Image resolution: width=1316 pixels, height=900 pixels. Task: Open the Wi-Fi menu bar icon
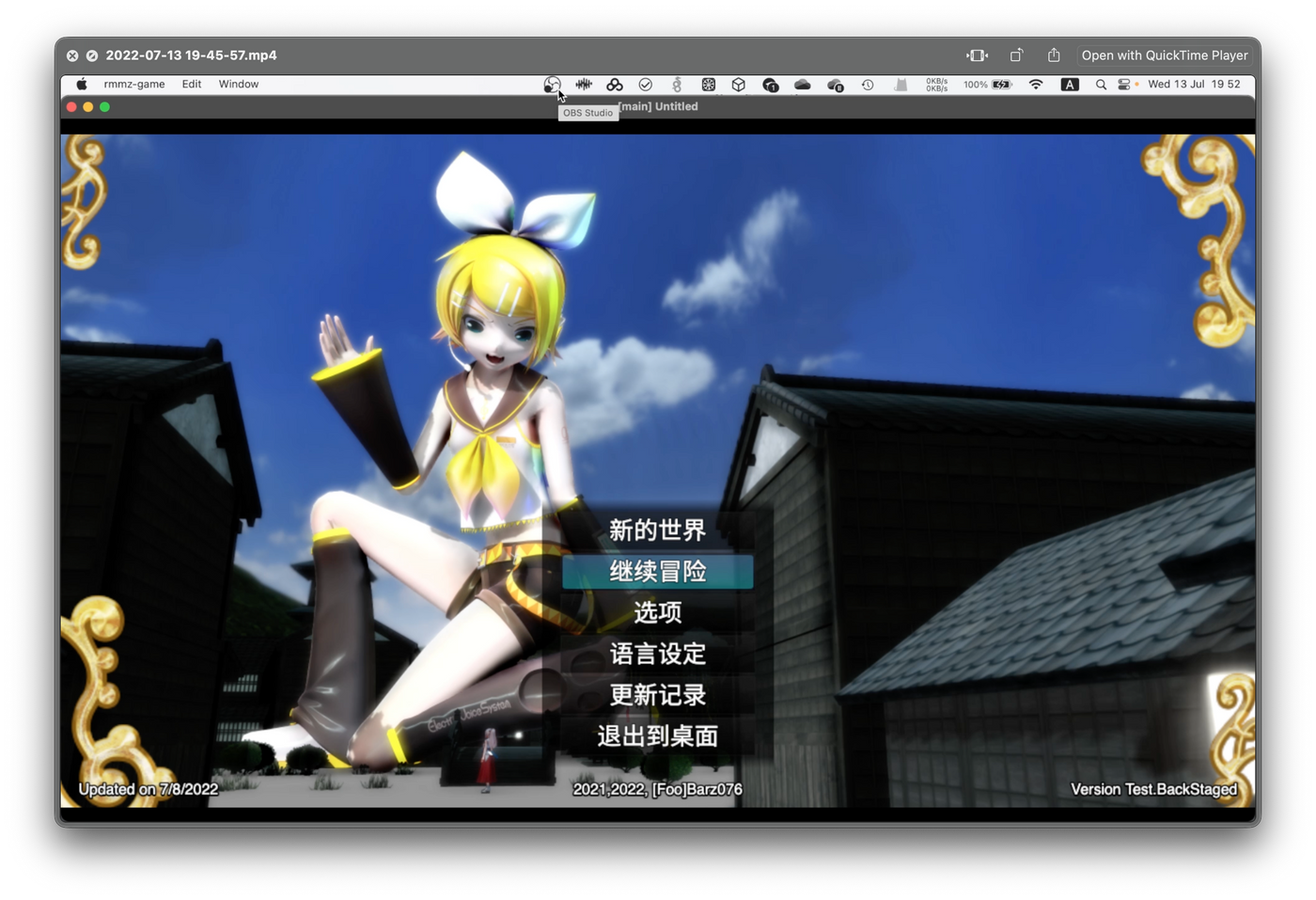tap(1036, 85)
